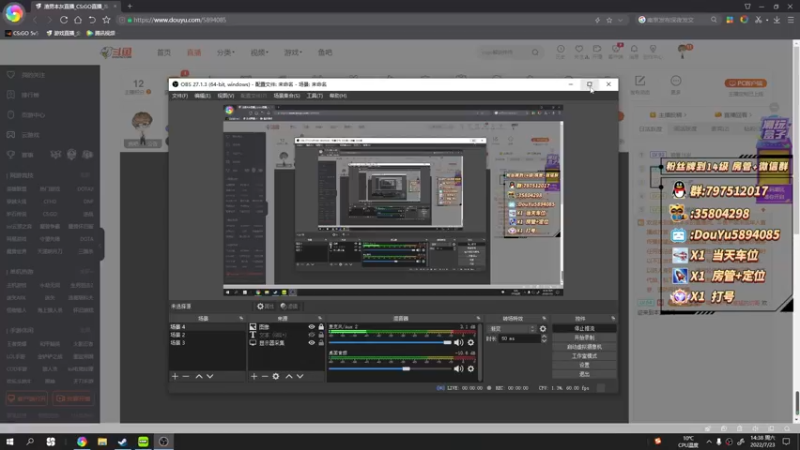Add a new source with the plus icon
Image resolution: width=800 pixels, height=450 pixels.
pyautogui.click(x=254, y=377)
